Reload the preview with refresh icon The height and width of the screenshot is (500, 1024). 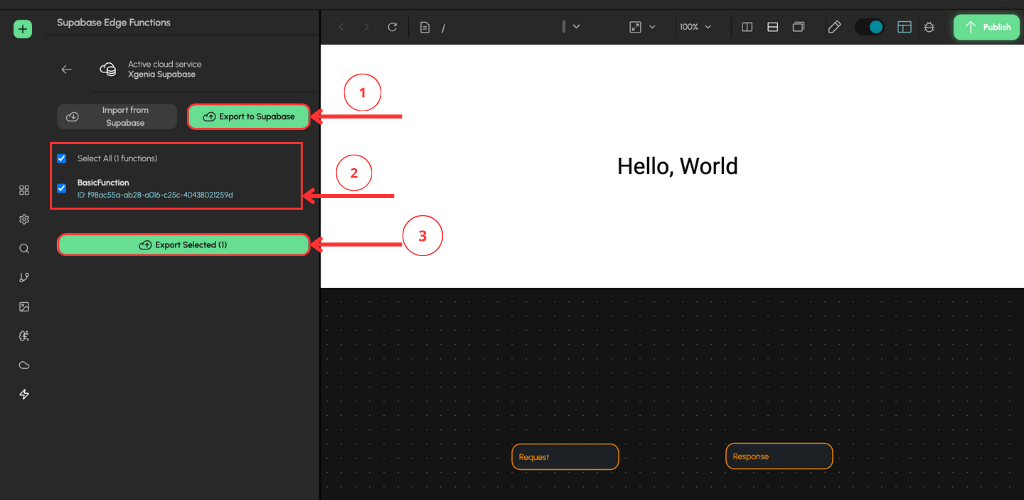click(x=392, y=27)
